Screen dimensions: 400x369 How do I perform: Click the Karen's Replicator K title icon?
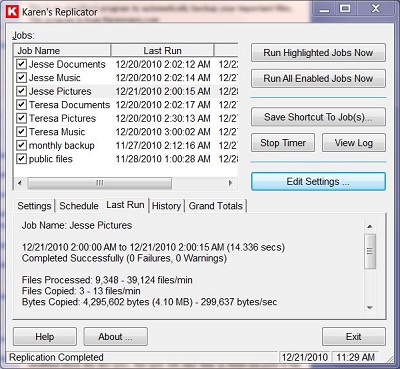[13, 12]
